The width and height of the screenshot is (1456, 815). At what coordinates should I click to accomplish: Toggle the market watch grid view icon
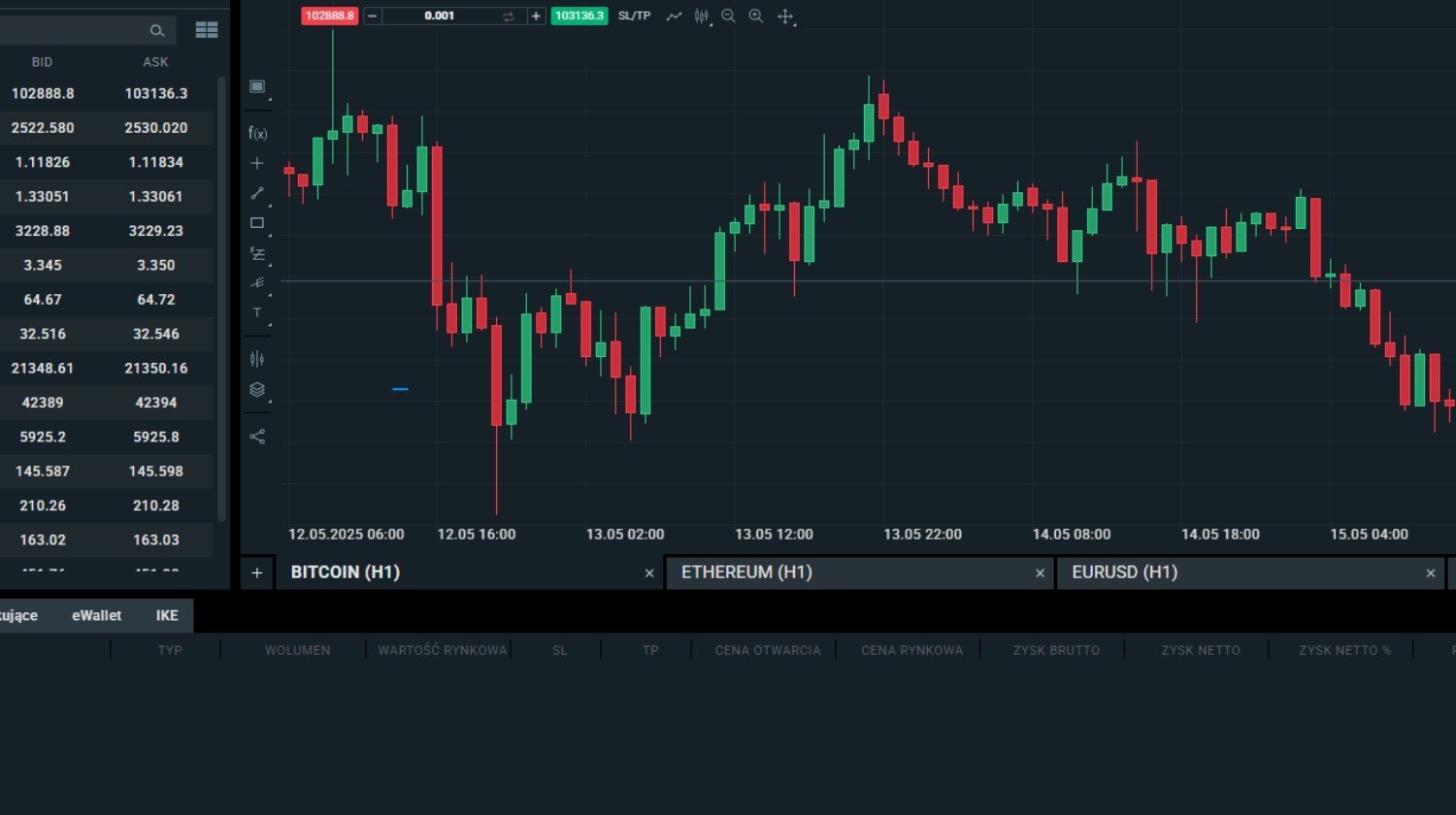207,30
